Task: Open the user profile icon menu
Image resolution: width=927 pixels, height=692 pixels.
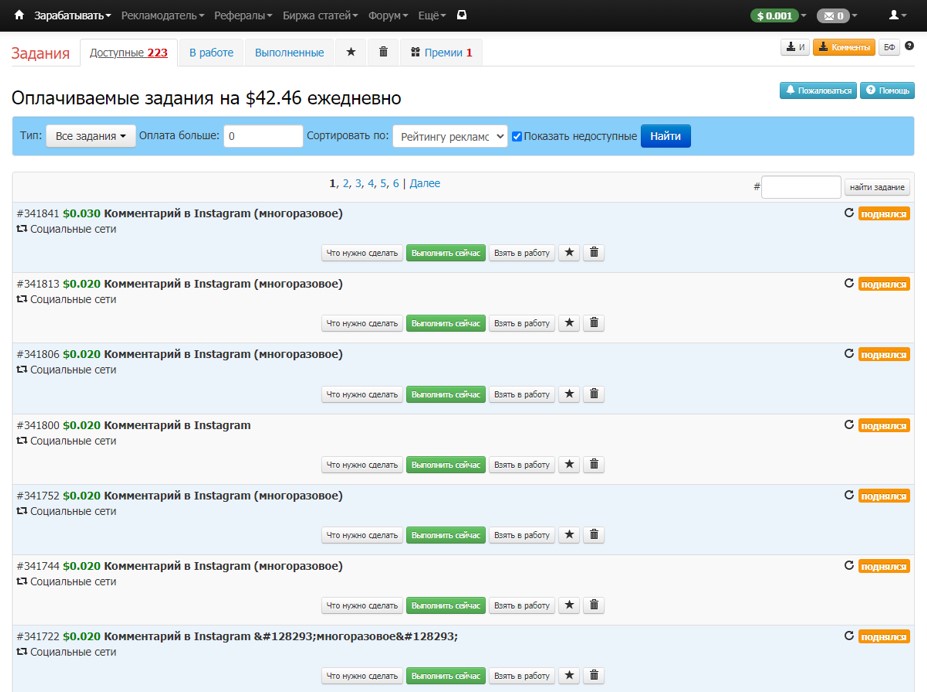Action: pos(897,15)
